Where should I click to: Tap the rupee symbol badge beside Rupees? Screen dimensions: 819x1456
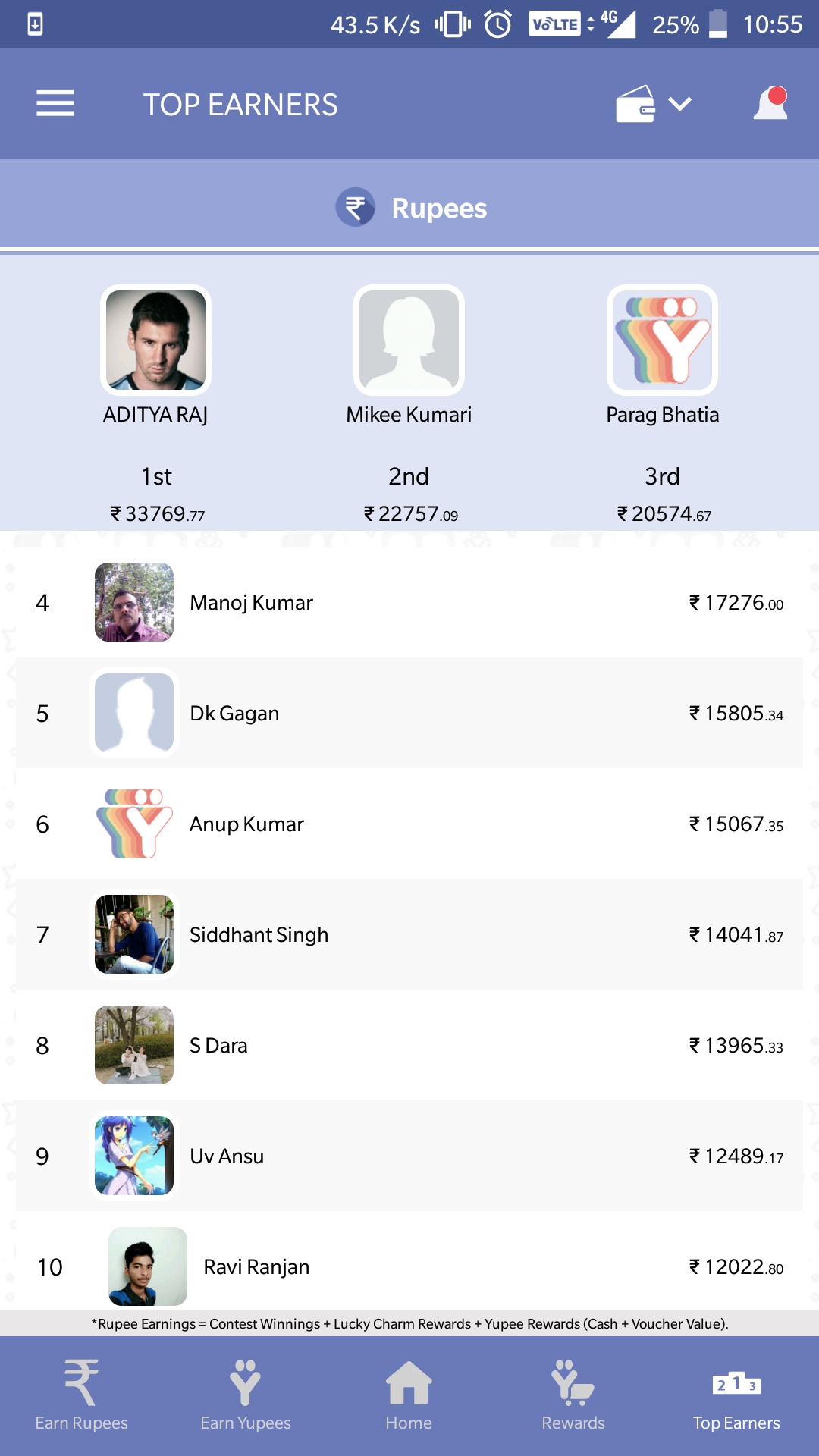click(356, 207)
